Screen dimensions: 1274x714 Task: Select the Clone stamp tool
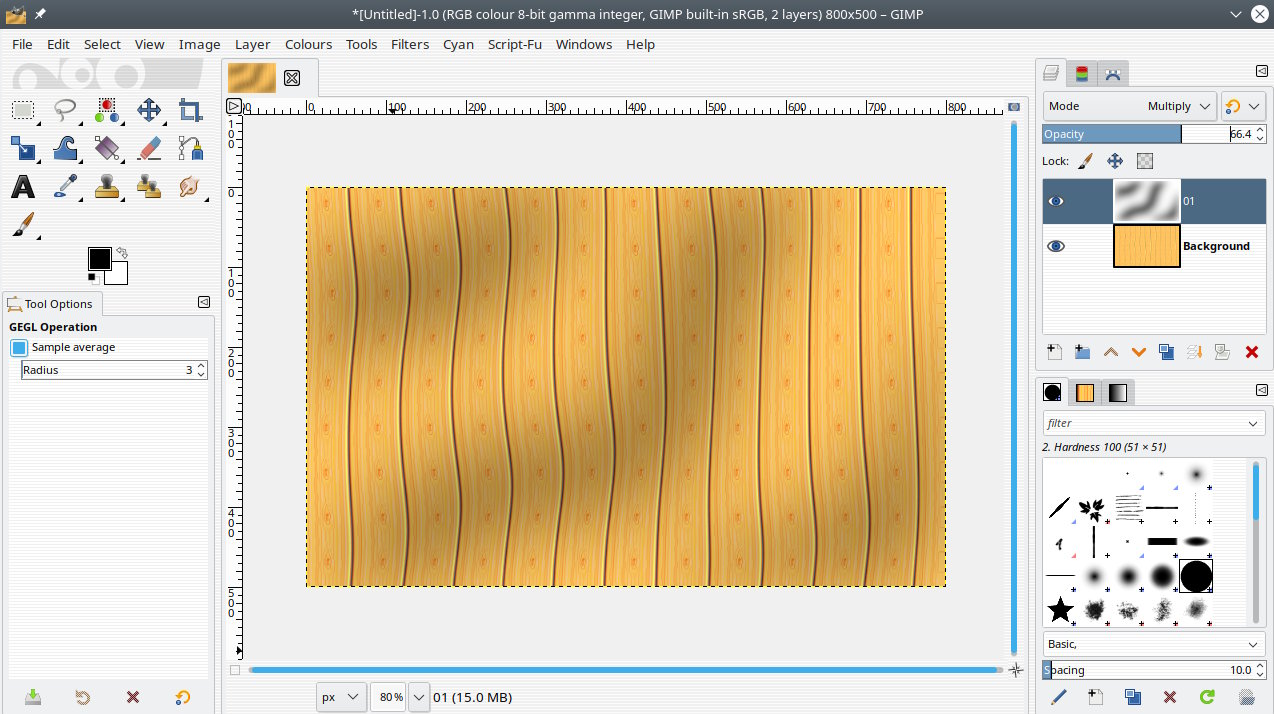click(x=107, y=186)
